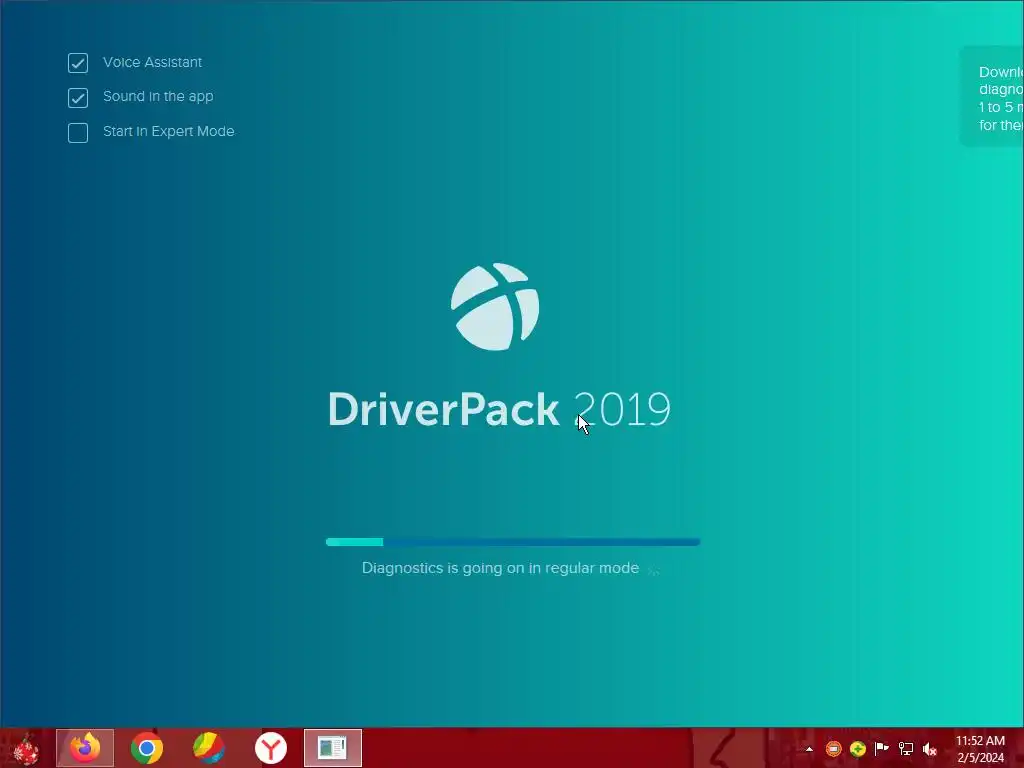Click the DriverPack logo icon
1024x768 pixels.
point(495,306)
